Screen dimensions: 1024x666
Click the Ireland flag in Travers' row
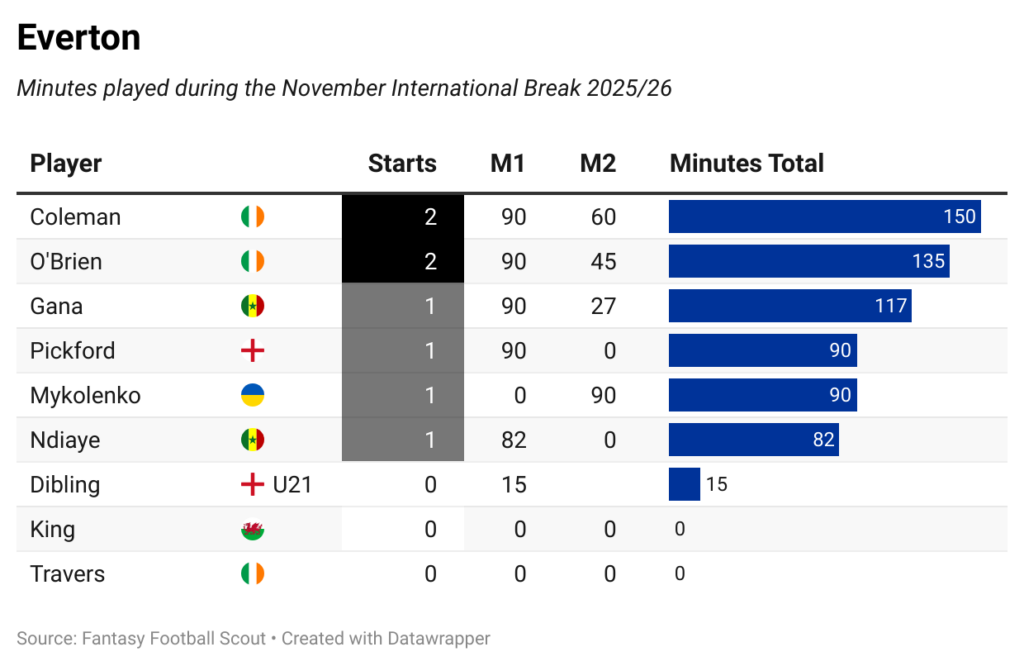252,574
